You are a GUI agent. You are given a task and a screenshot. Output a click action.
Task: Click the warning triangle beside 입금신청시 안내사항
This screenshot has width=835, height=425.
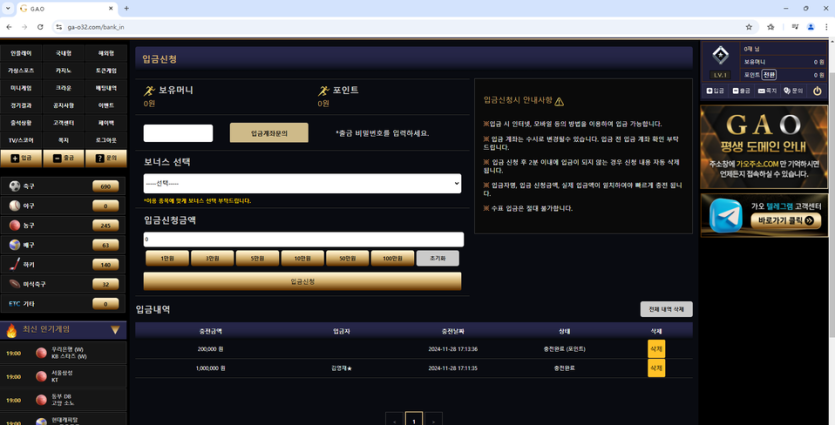[x=559, y=101]
